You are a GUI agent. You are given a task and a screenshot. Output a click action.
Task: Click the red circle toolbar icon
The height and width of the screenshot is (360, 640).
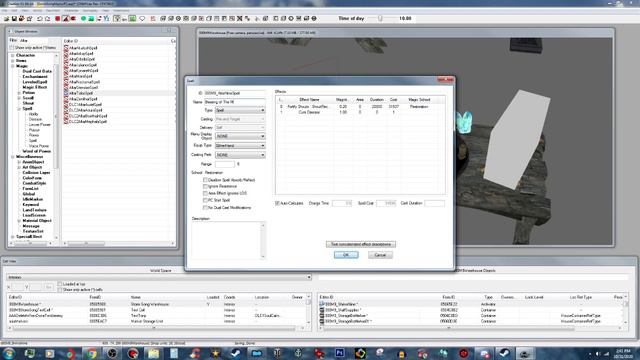click(x=58, y=18)
